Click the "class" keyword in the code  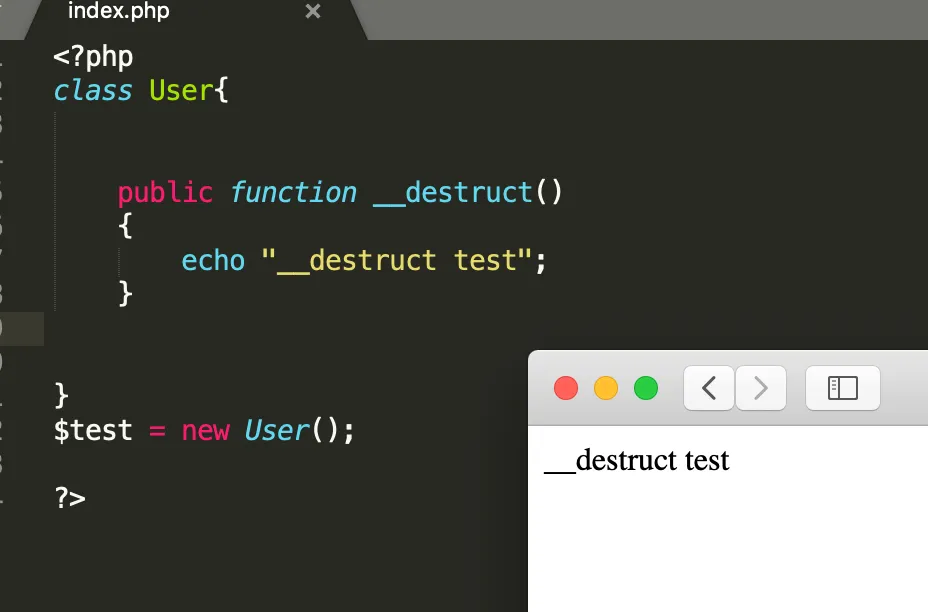[93, 91]
